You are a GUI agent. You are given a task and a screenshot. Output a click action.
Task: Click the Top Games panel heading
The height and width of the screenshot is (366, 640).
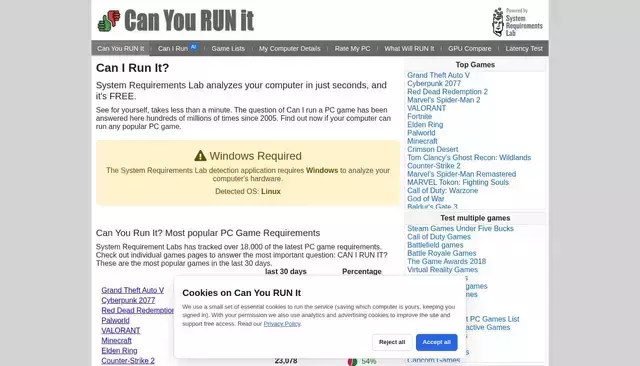pyautogui.click(x=475, y=65)
